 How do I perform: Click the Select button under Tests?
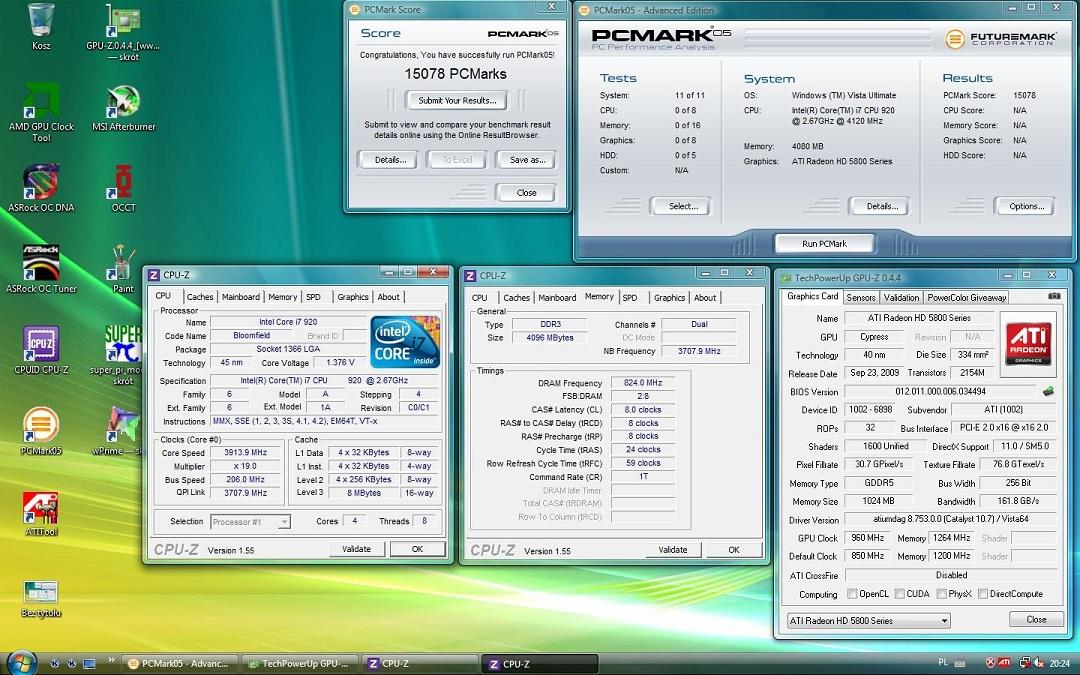pyautogui.click(x=683, y=206)
